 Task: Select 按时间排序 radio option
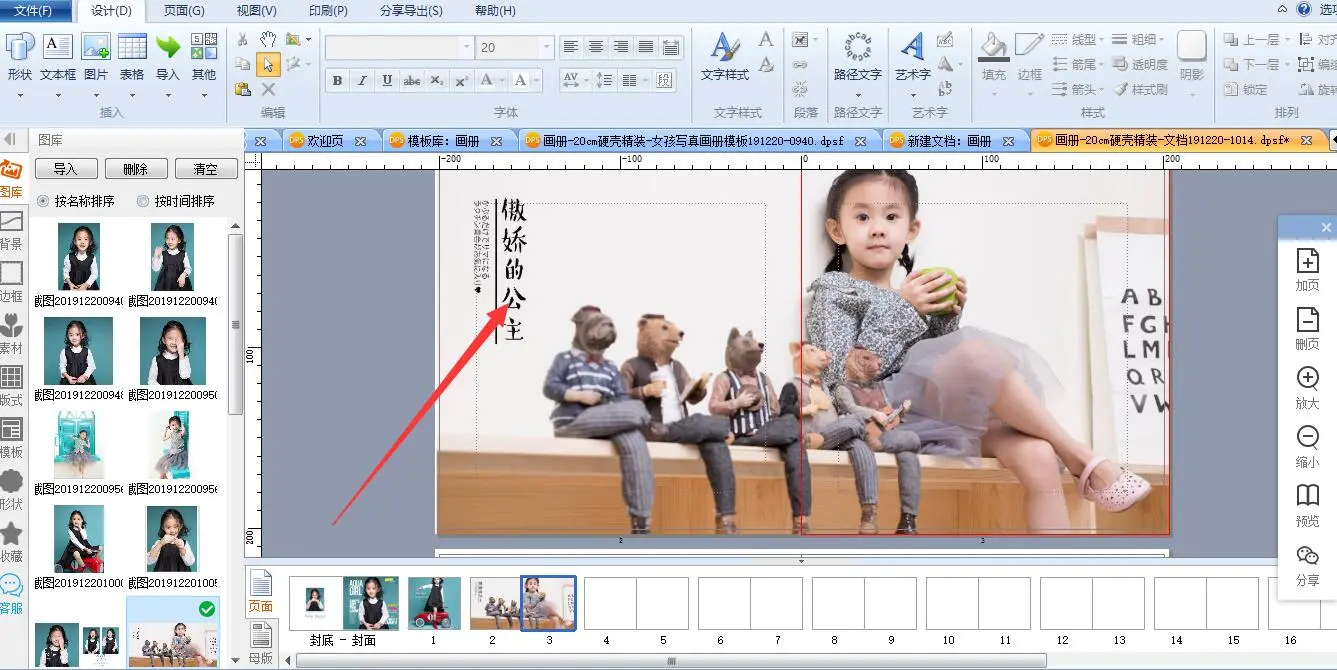coord(143,201)
